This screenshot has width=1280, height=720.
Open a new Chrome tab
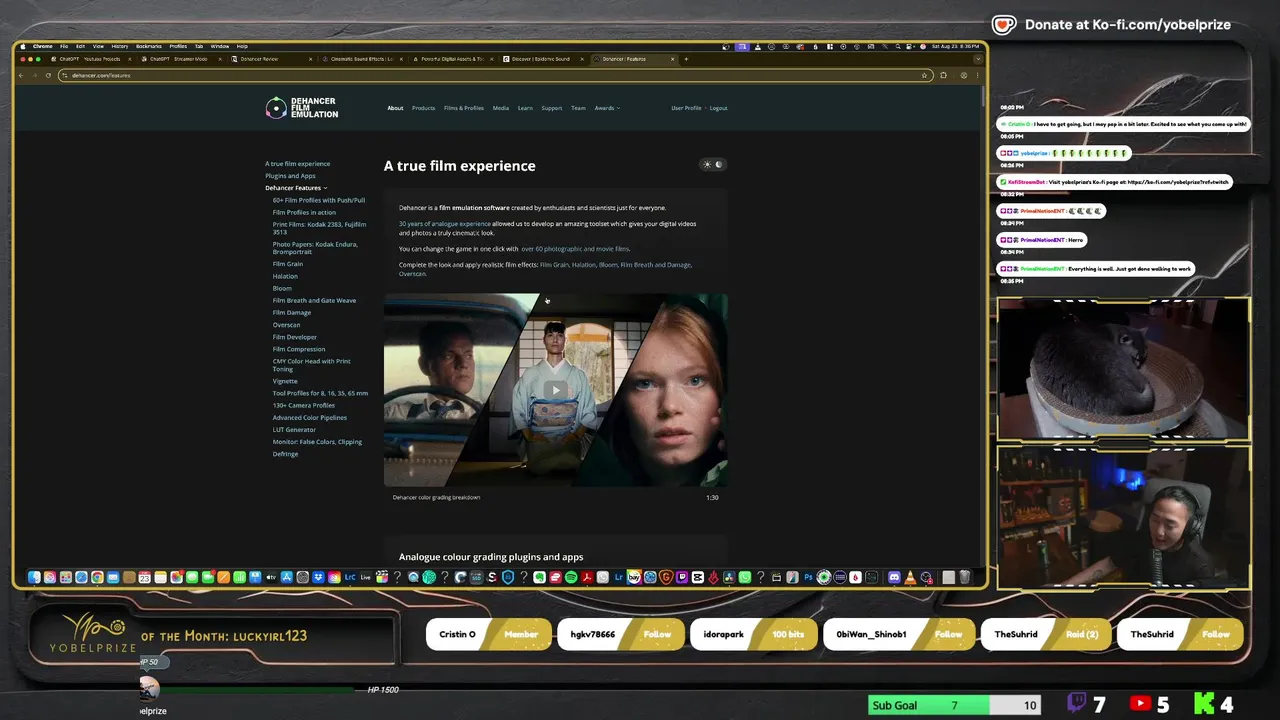(686, 59)
